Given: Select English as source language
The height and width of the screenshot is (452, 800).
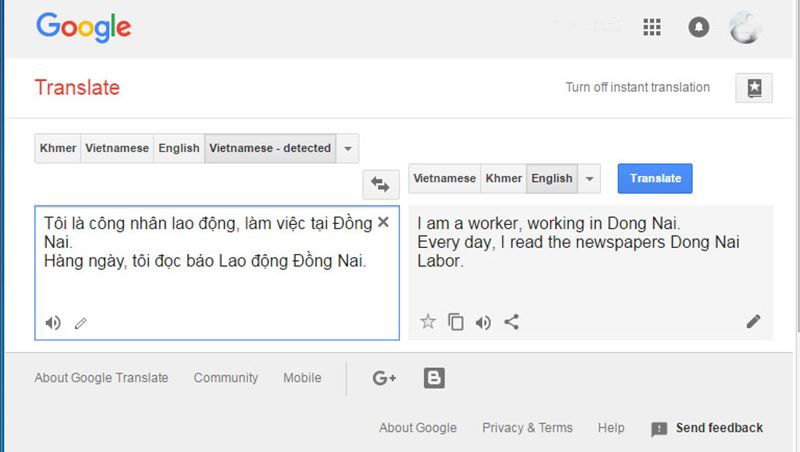Looking at the screenshot, I should coord(179,148).
